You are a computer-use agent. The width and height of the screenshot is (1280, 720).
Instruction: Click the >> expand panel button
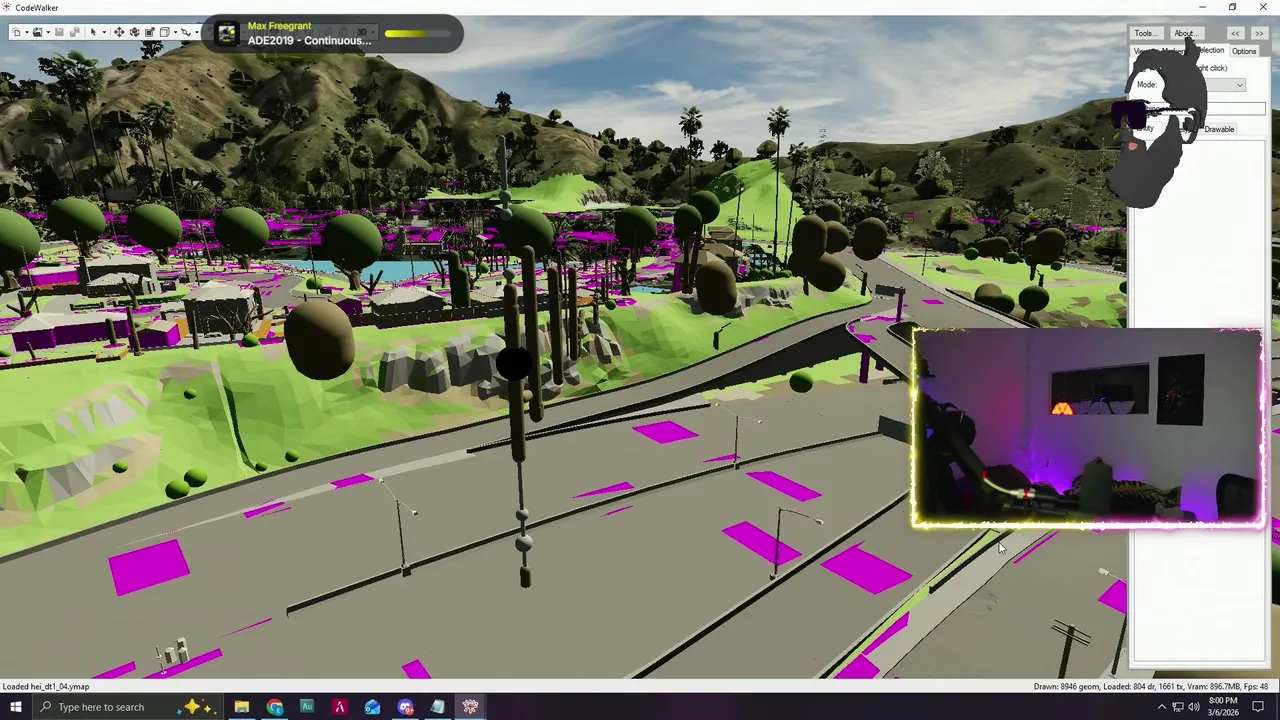click(1259, 33)
